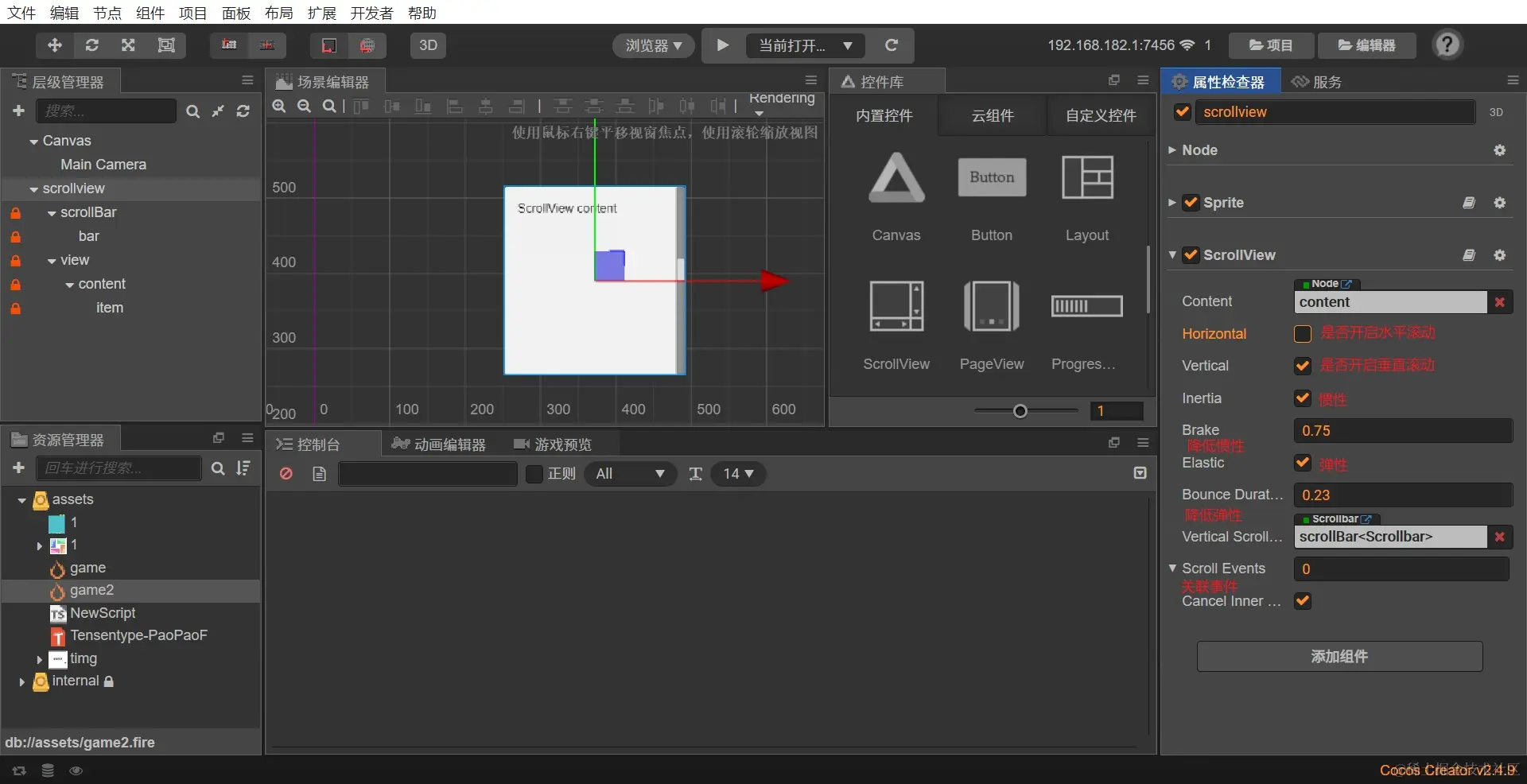This screenshot has width=1527, height=784.
Task: Toggle the ScrollView component enabled checkbox
Action: [1191, 255]
